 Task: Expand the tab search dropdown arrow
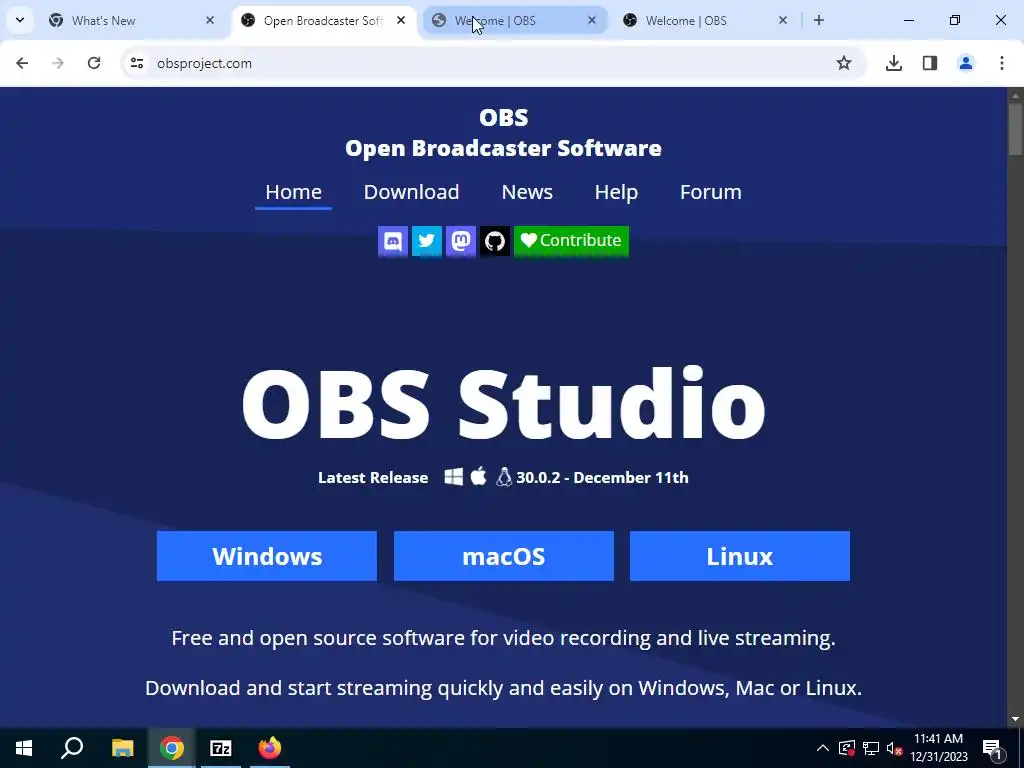click(x=20, y=20)
